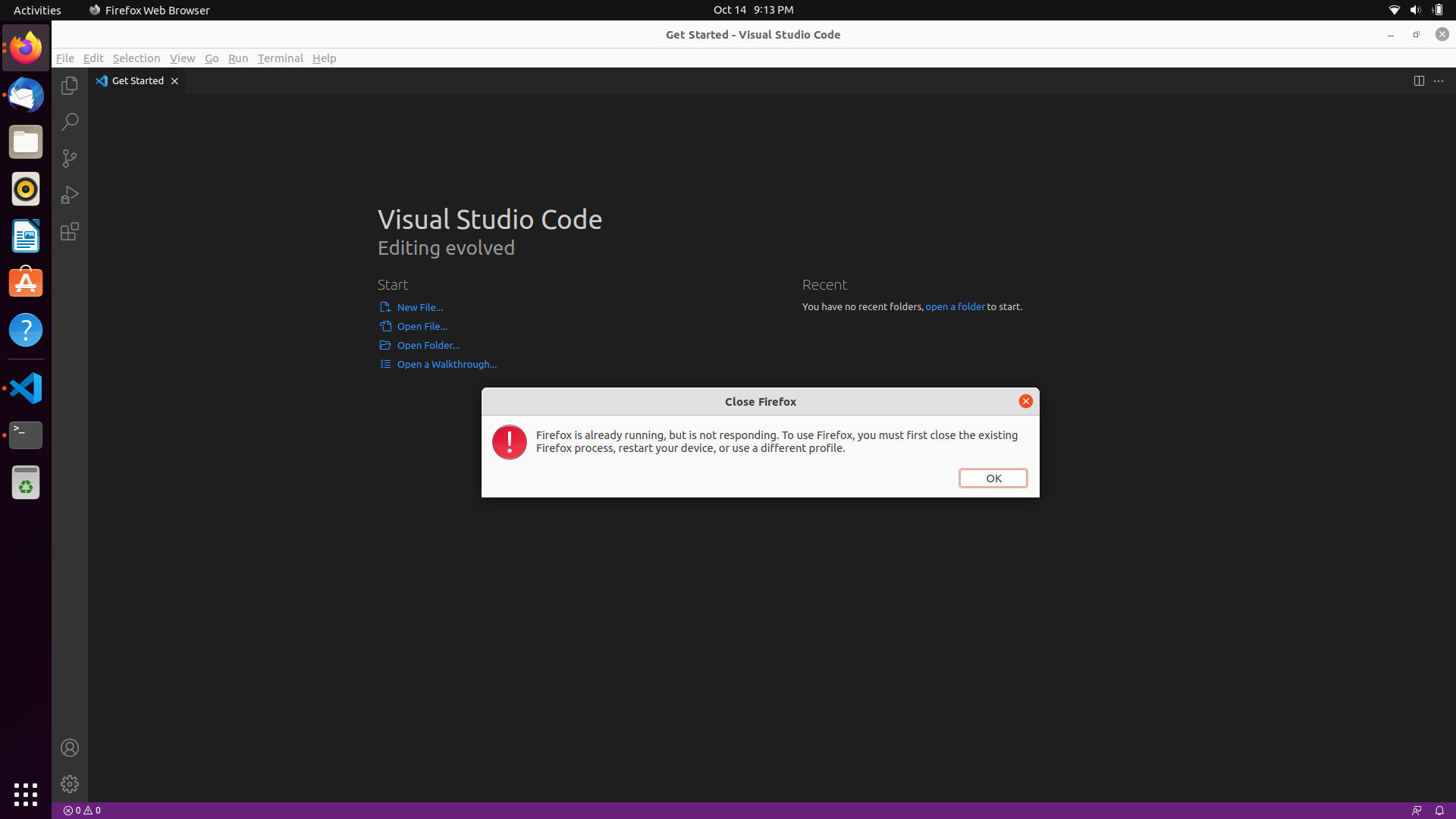Open the View menu
Screen dimensions: 1456x819
click(182, 58)
